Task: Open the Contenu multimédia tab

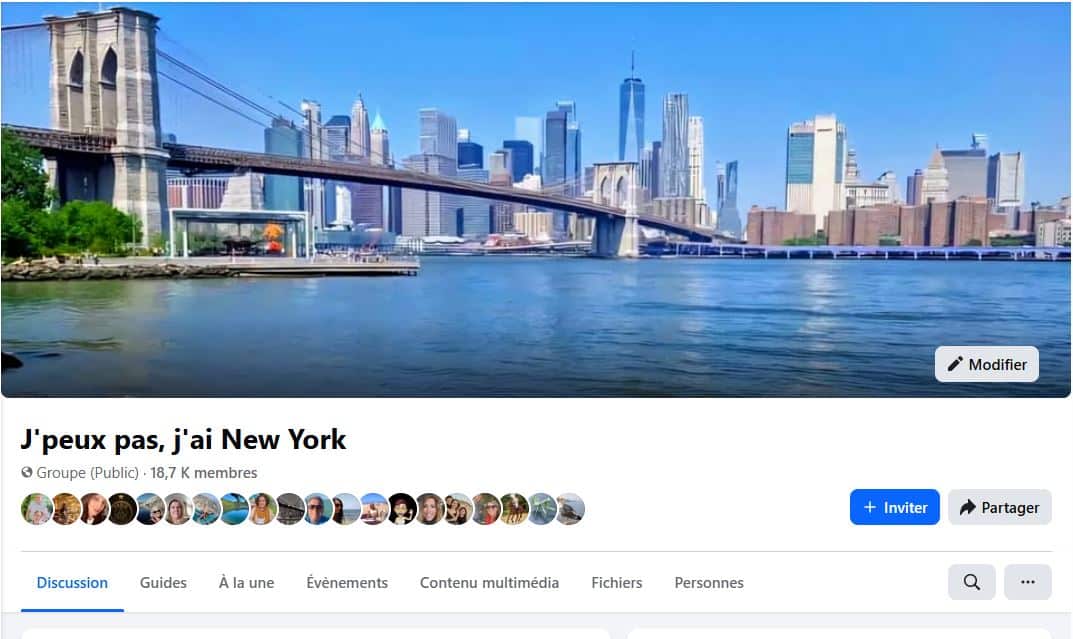Action: pos(489,583)
